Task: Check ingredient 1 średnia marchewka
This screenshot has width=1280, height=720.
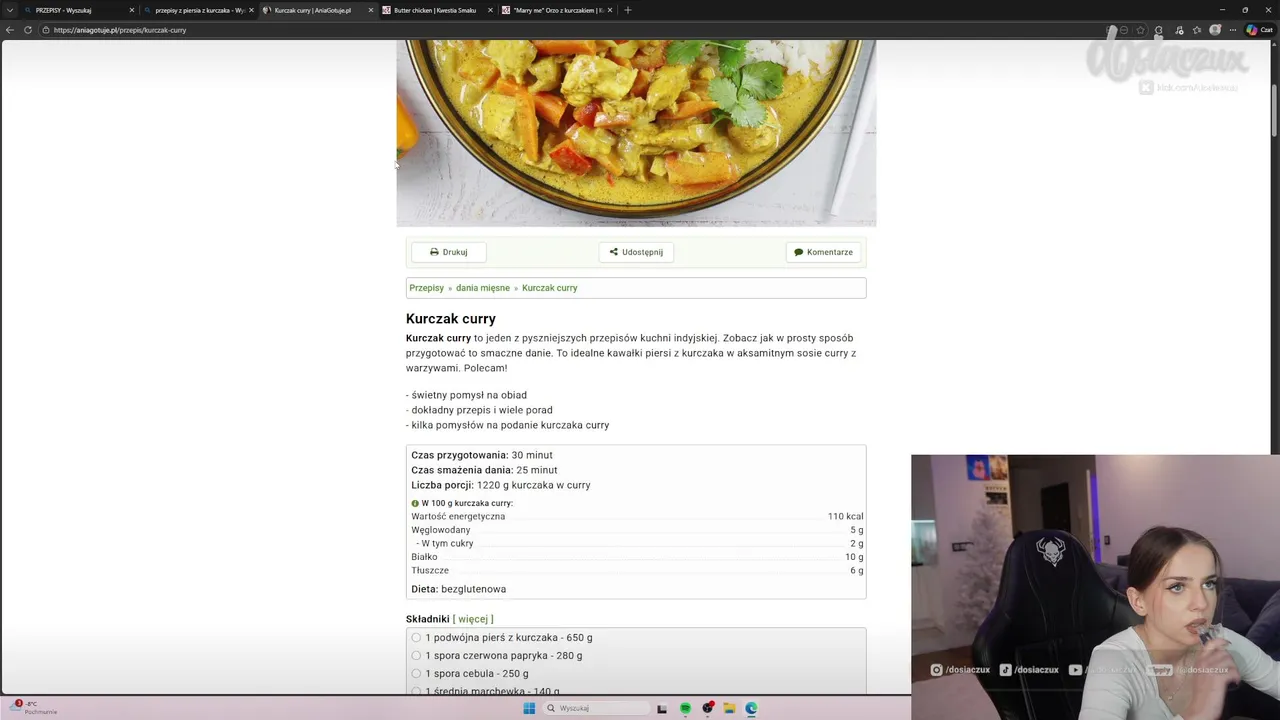Action: pos(416,691)
